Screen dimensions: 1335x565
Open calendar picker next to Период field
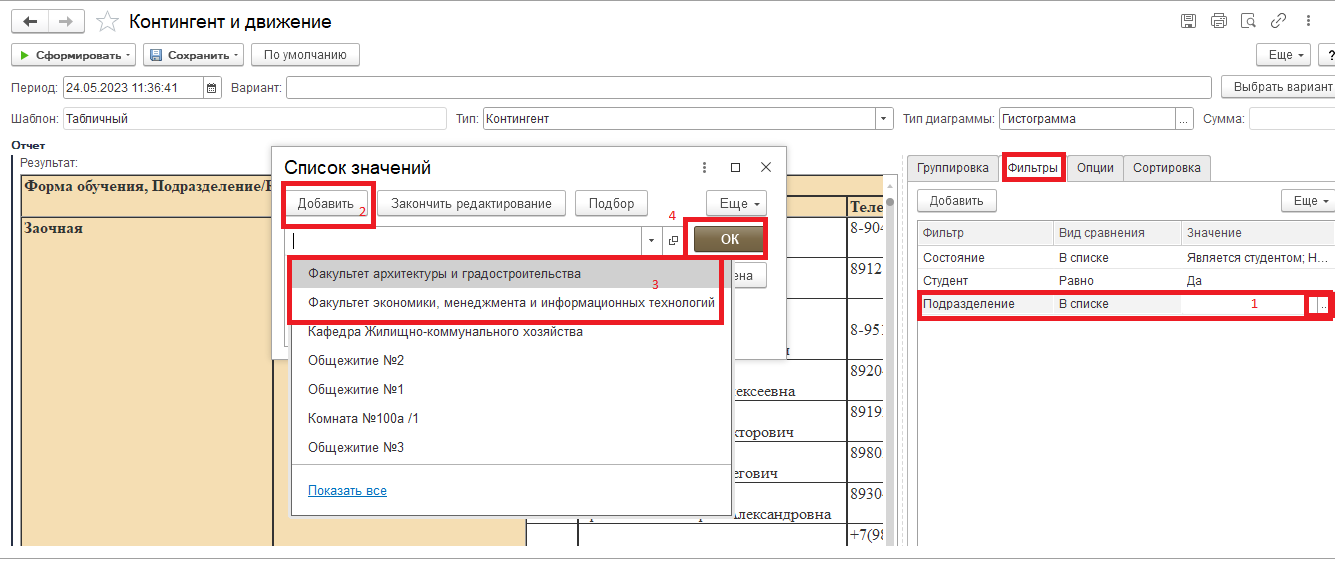pos(212,88)
